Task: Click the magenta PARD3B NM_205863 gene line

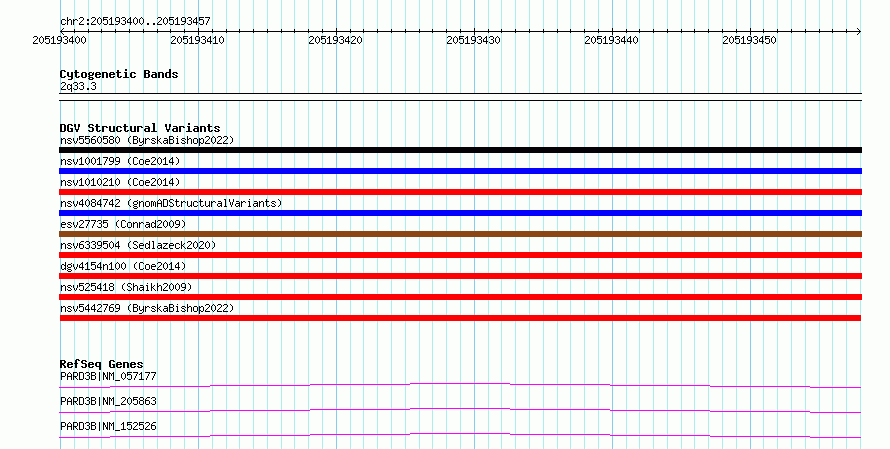Action: pos(460,410)
